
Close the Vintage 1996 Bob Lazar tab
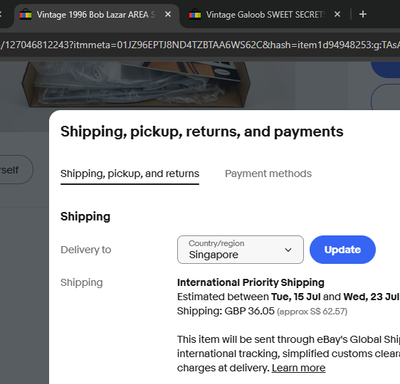click(168, 14)
